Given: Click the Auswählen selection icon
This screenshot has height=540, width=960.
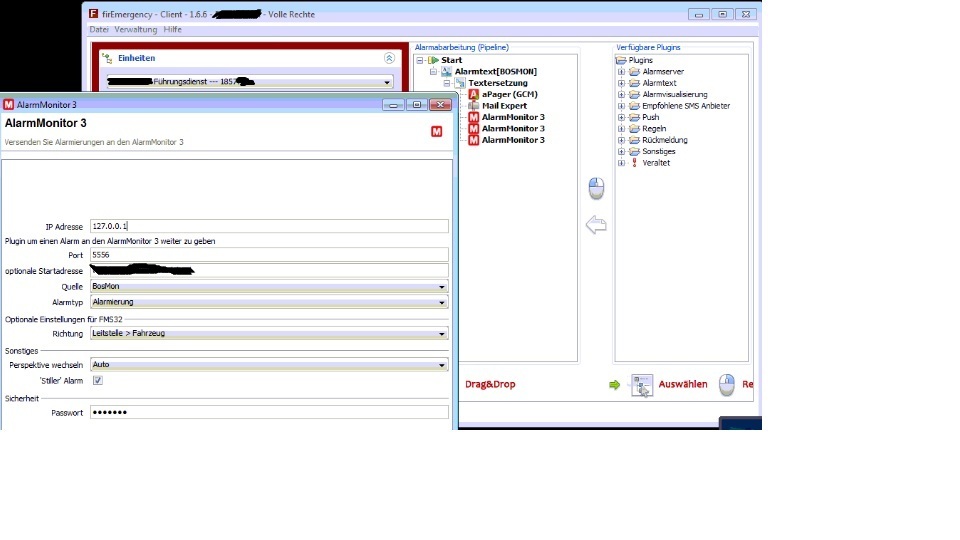Looking at the screenshot, I should [x=642, y=386].
